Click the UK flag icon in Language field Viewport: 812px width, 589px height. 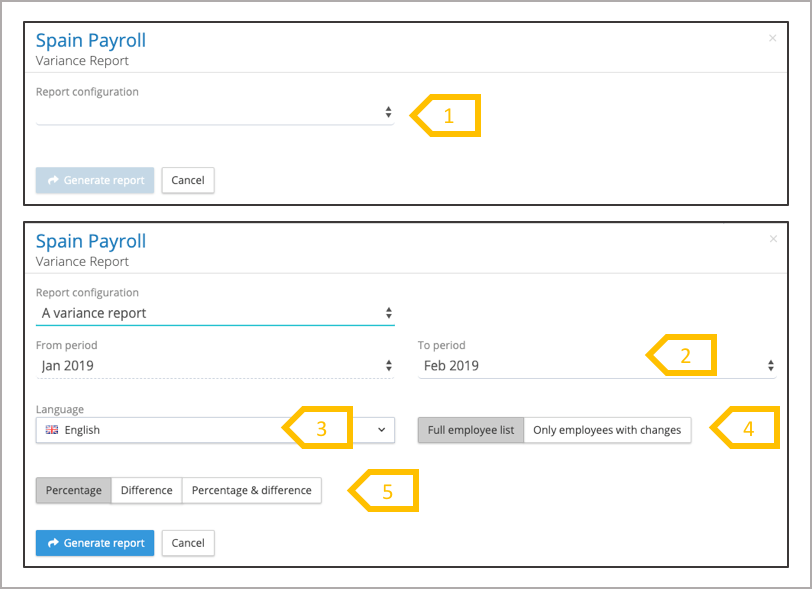[52, 430]
